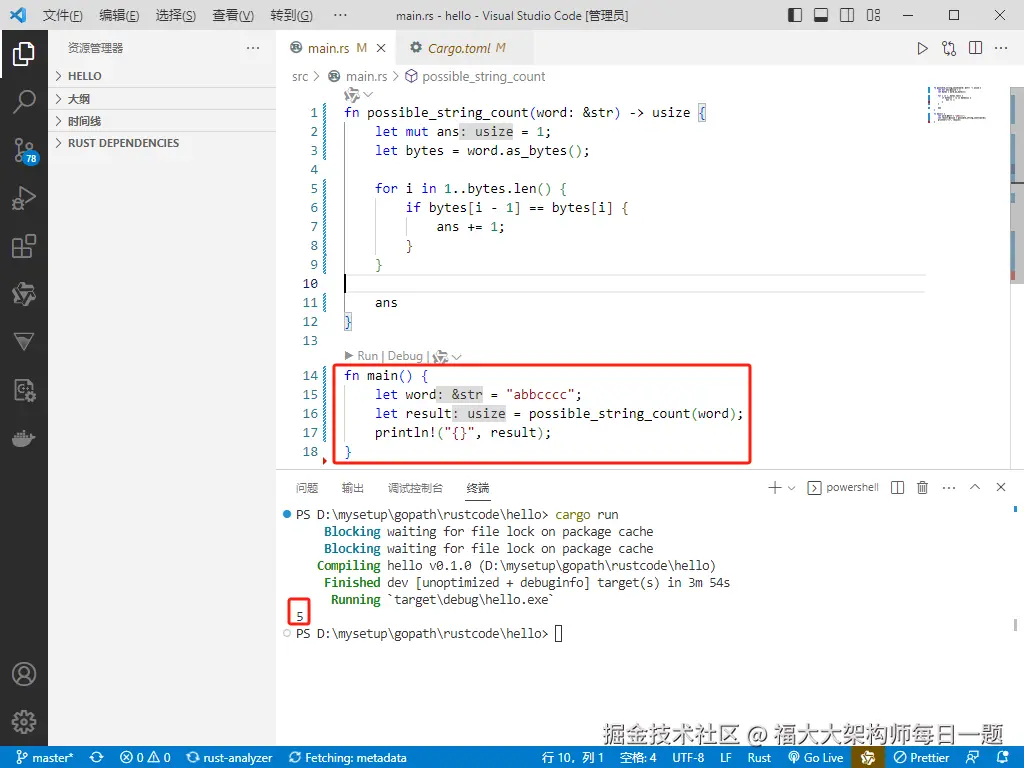Change indentation via 空格: 4
1024x768 pixels.
[x=638, y=758]
